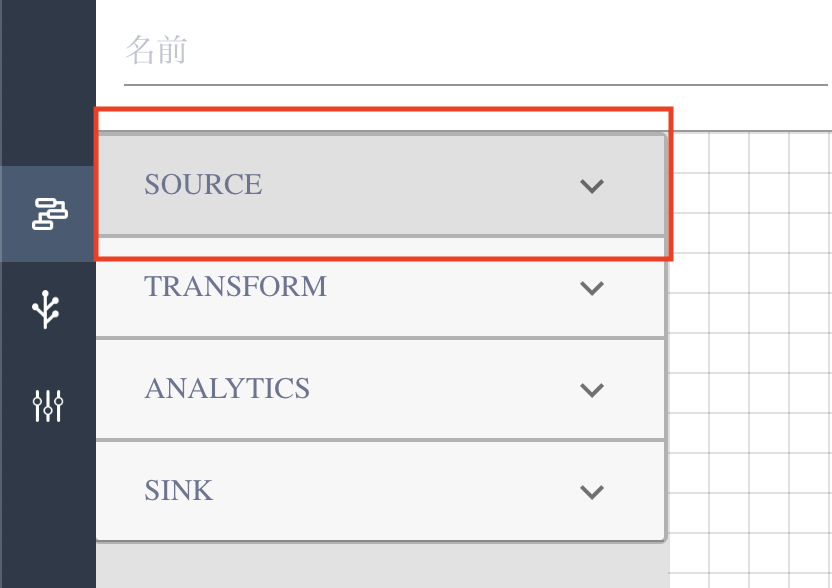Toggle the SOURCE accordion header row
The width and height of the screenshot is (832, 588).
400,185
